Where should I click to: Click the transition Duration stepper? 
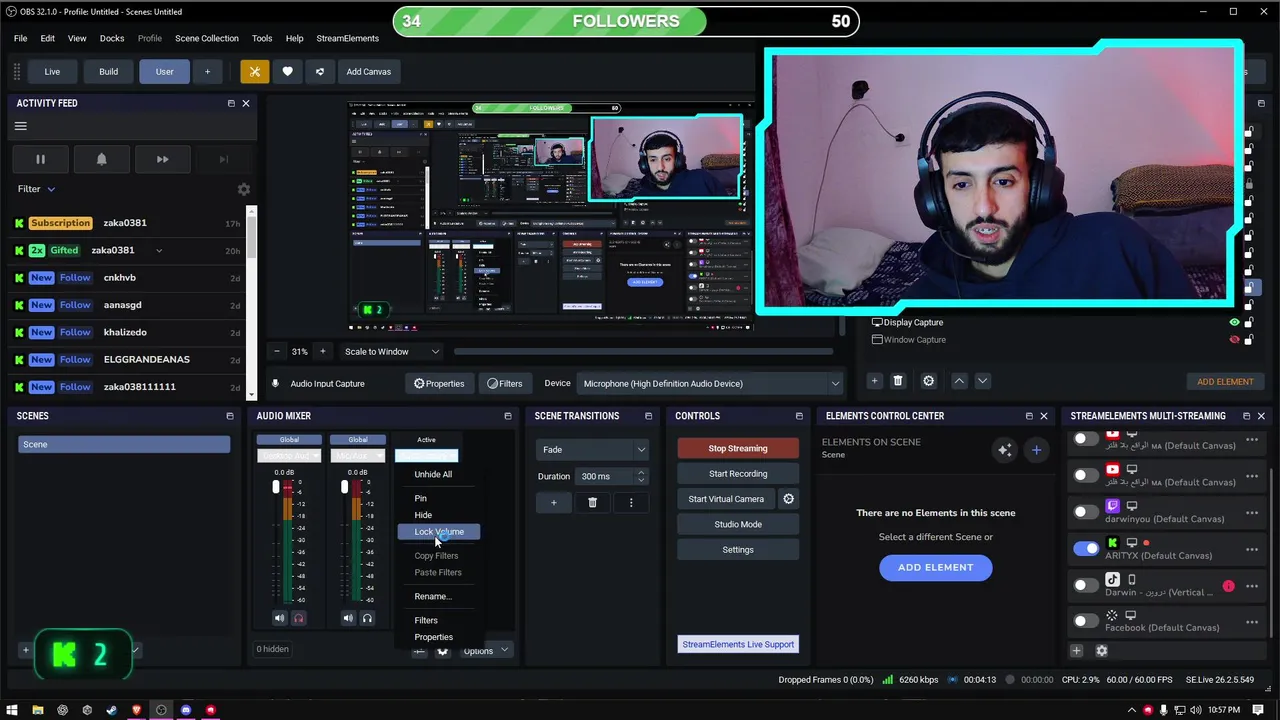641,477
